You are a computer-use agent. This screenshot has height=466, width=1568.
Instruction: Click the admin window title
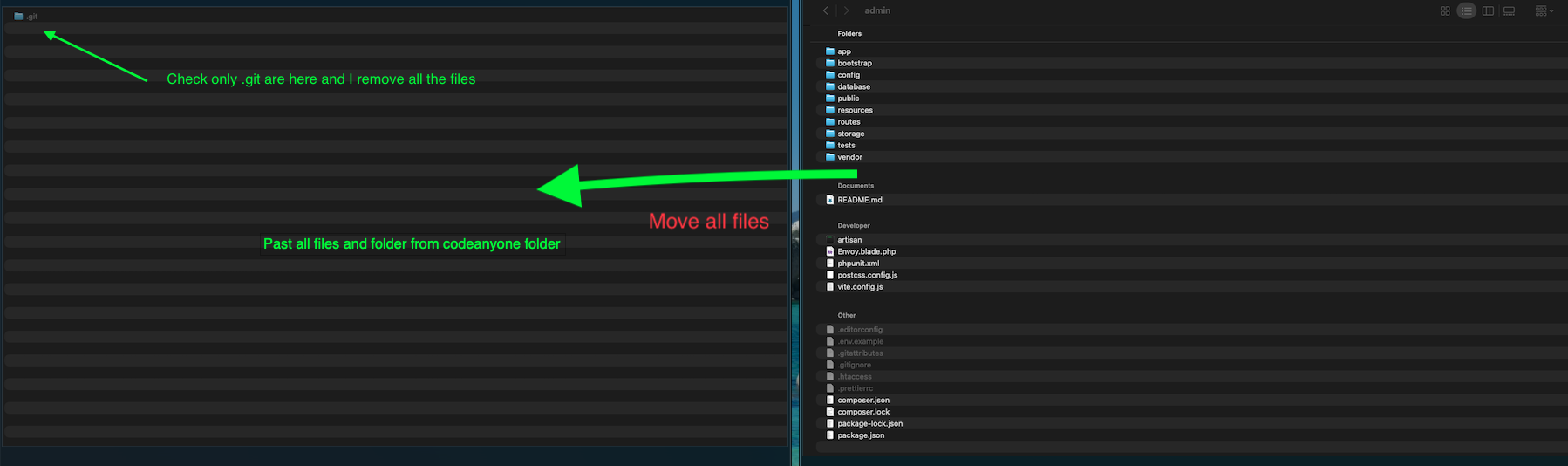pos(877,10)
